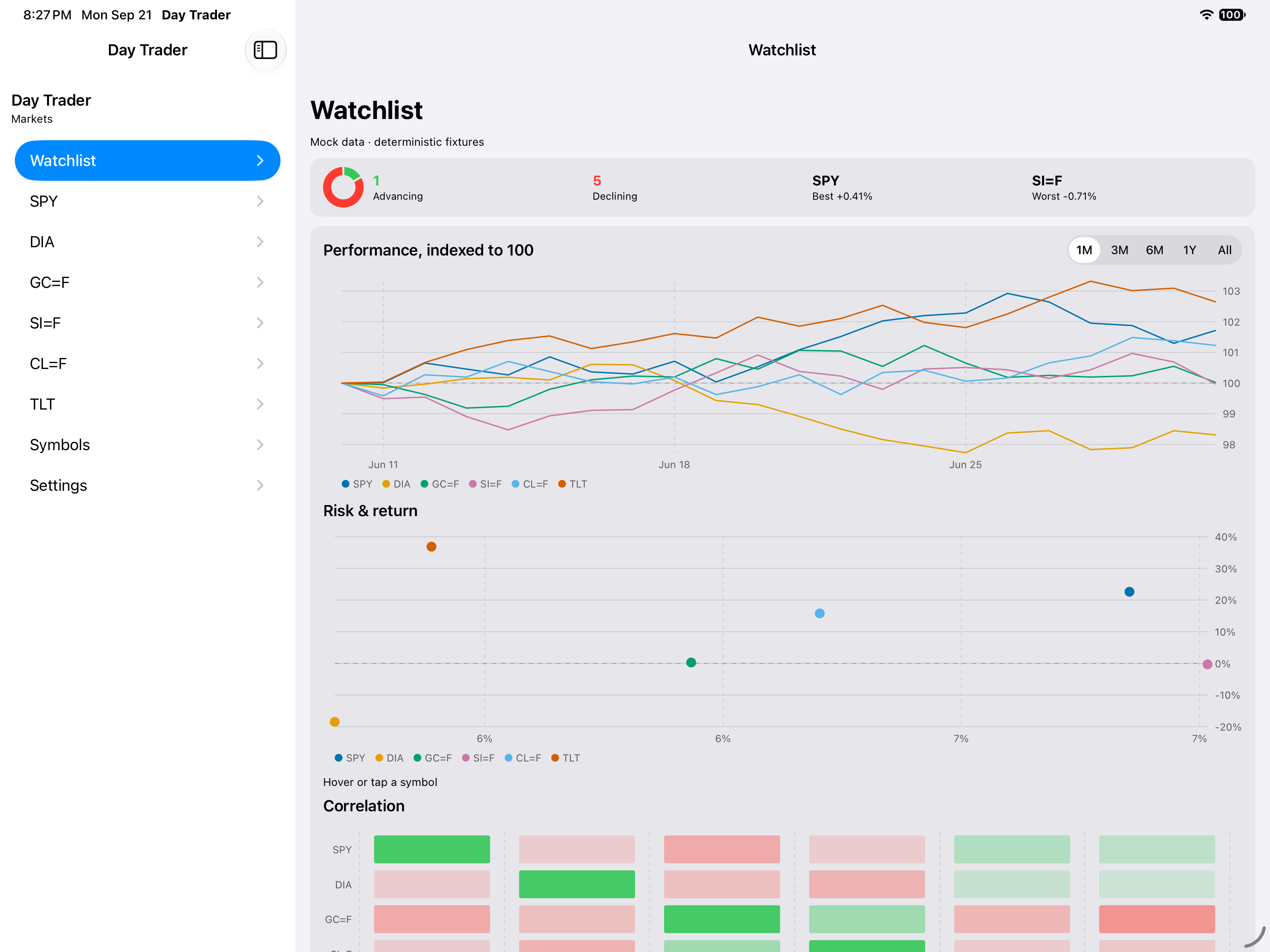The width and height of the screenshot is (1270, 952).
Task: Open Settings in the sidebar
Action: (x=148, y=486)
